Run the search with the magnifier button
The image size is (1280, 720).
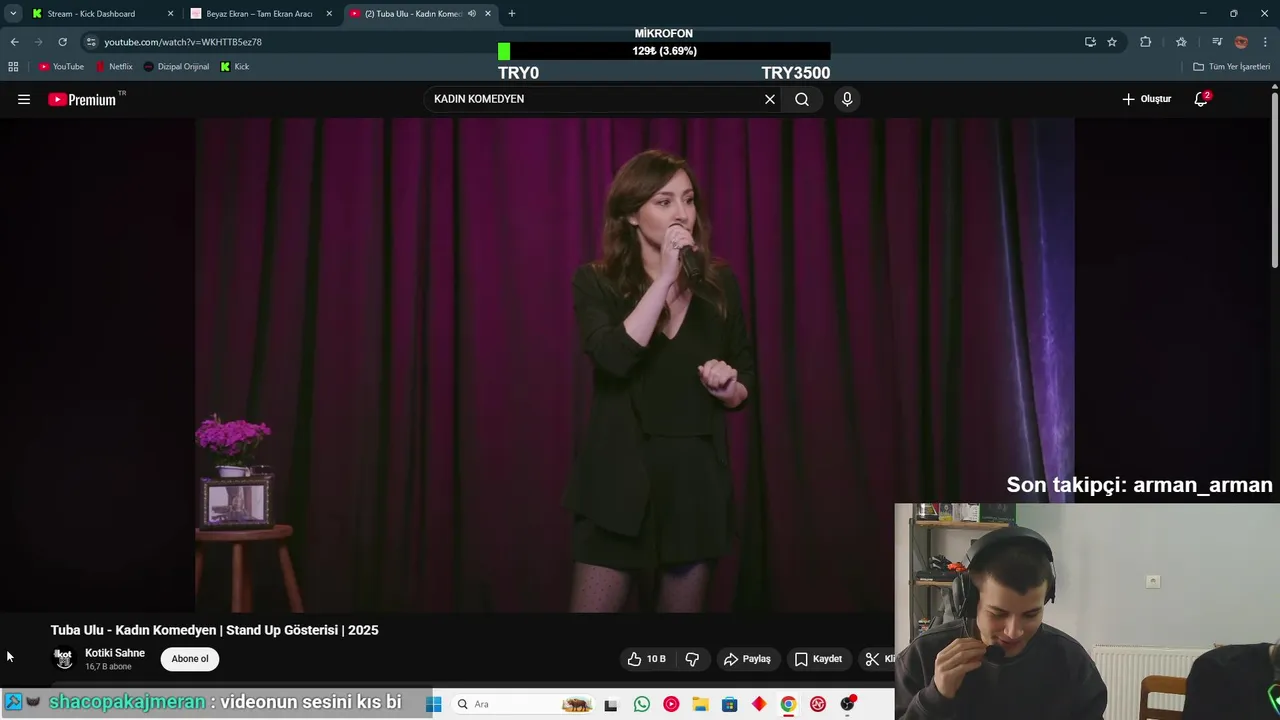[x=802, y=99]
